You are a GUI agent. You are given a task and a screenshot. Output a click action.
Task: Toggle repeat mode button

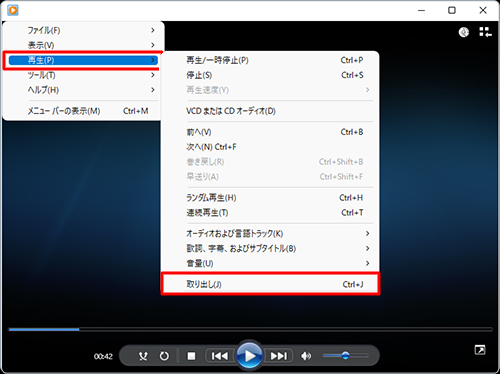164,356
